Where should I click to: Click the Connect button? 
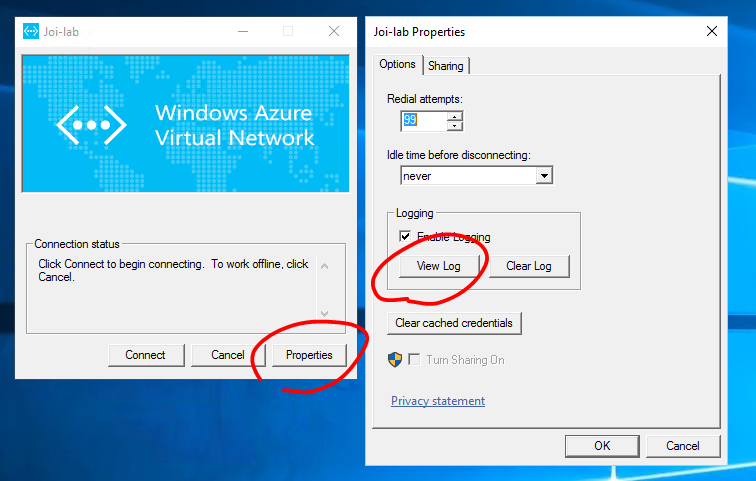[x=145, y=355]
